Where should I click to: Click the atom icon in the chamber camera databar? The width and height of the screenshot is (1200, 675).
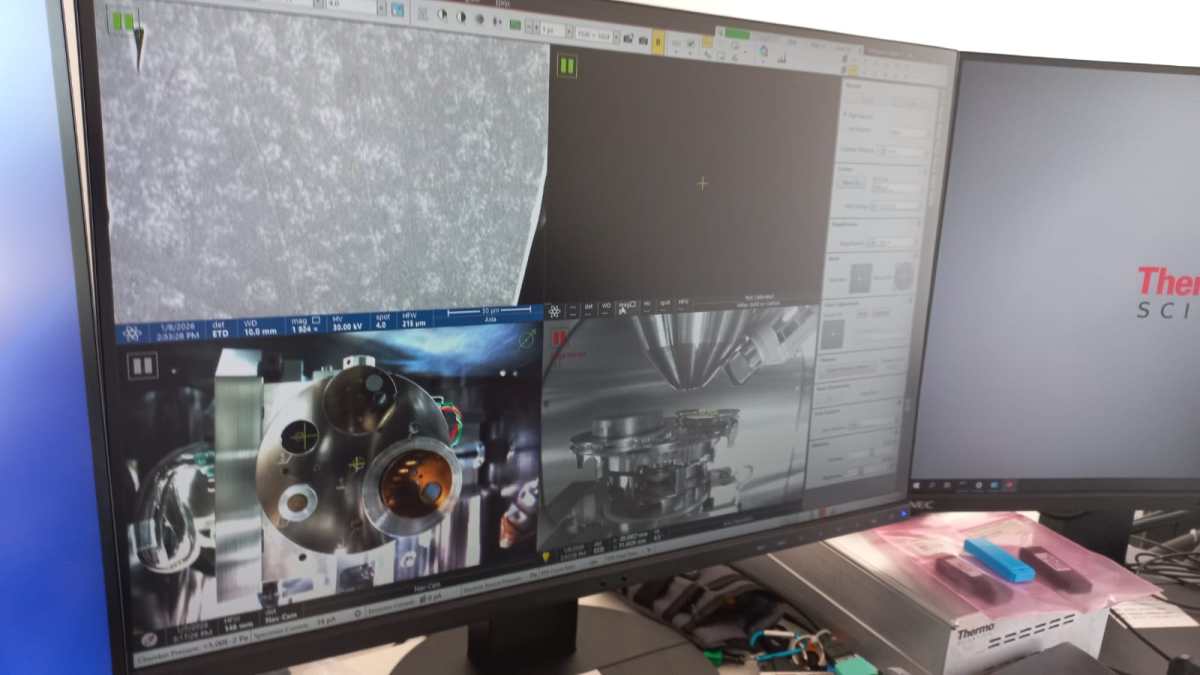[555, 312]
